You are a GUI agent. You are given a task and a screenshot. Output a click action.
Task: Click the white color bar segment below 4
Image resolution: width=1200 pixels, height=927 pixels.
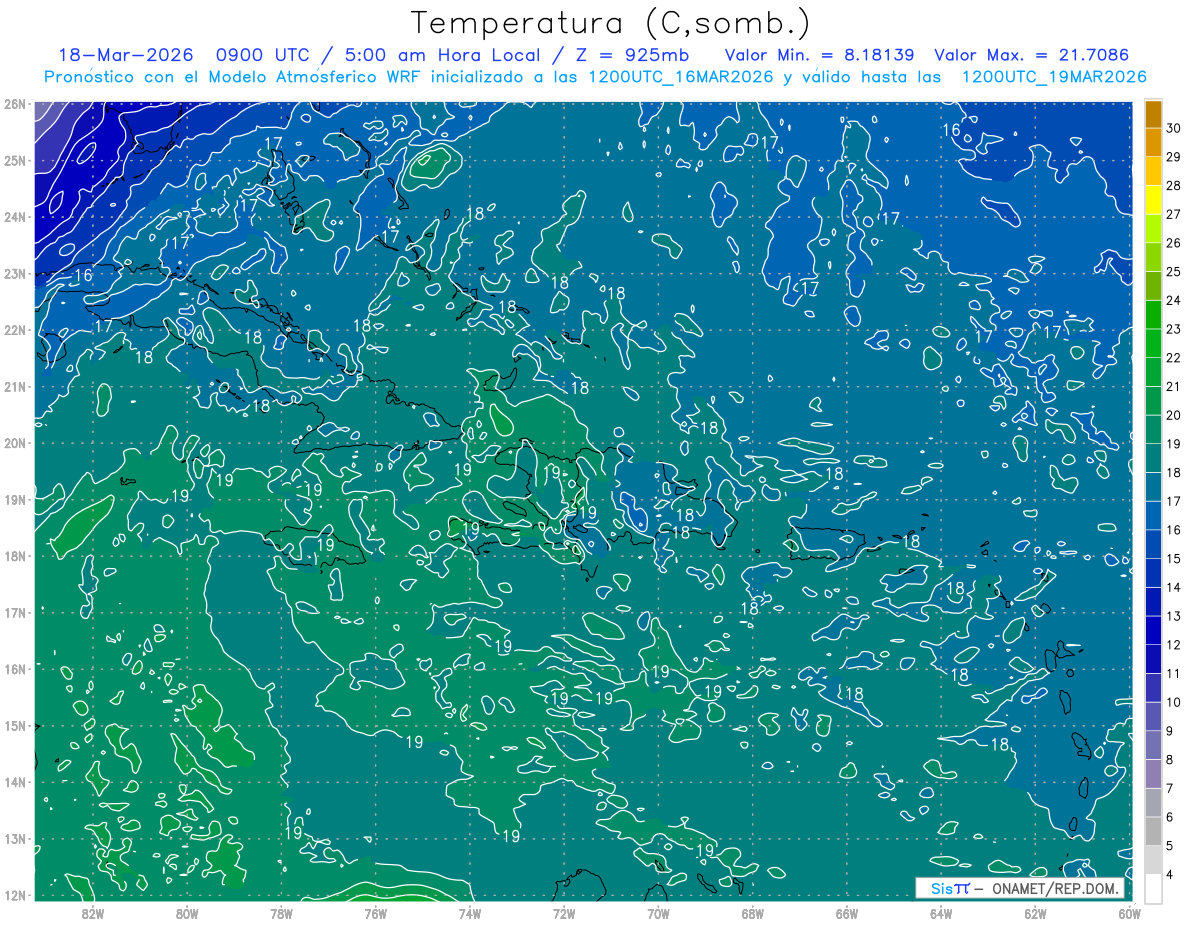tap(1153, 888)
